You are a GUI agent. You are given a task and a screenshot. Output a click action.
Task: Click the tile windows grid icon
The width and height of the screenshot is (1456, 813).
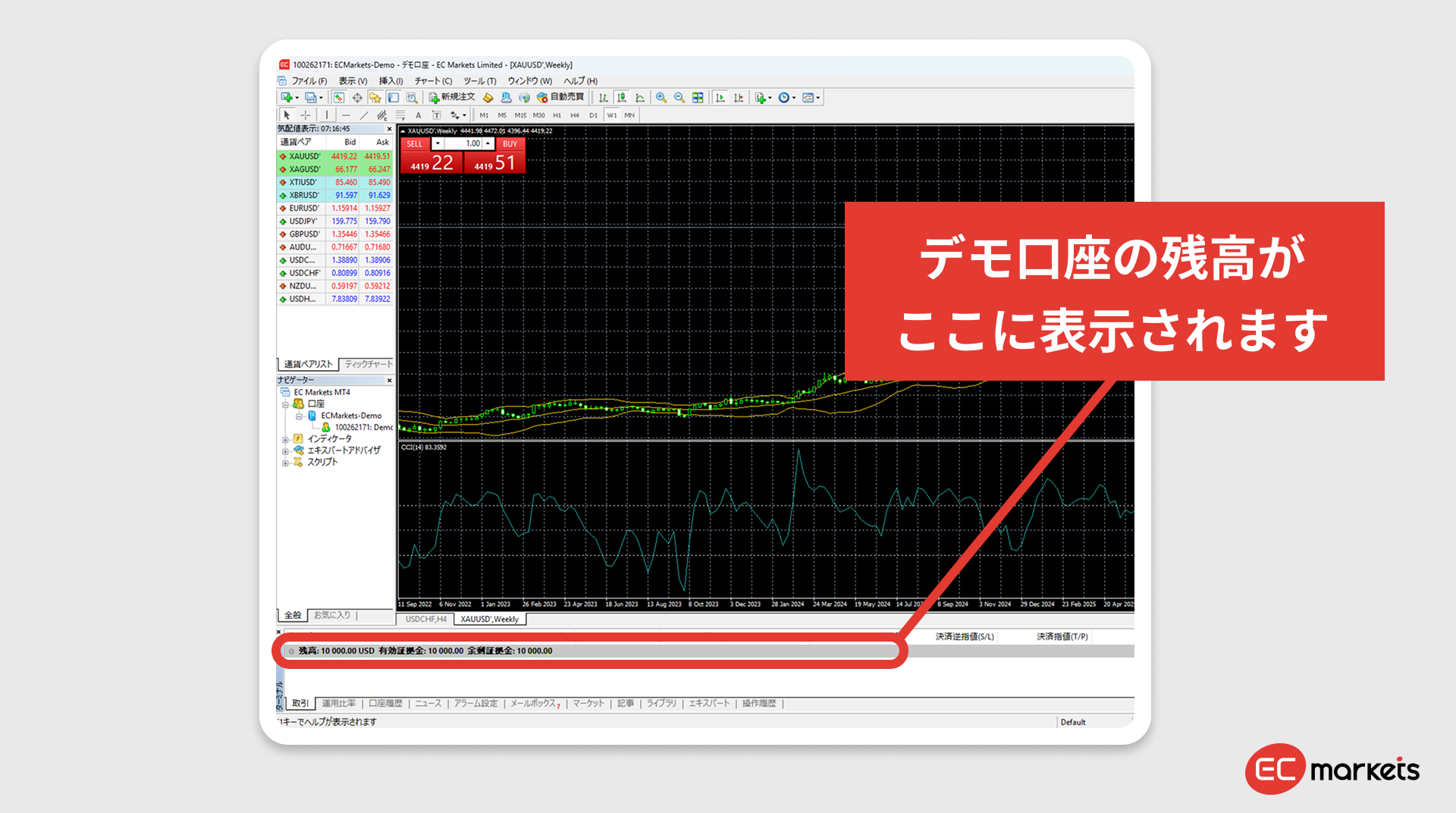[698, 97]
